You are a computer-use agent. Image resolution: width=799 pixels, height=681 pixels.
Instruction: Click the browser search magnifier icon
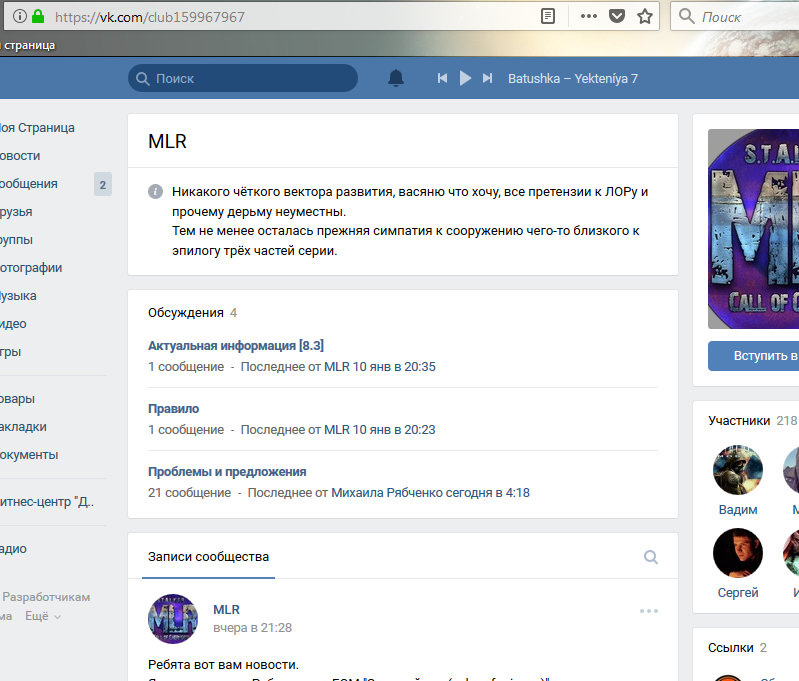(686, 16)
